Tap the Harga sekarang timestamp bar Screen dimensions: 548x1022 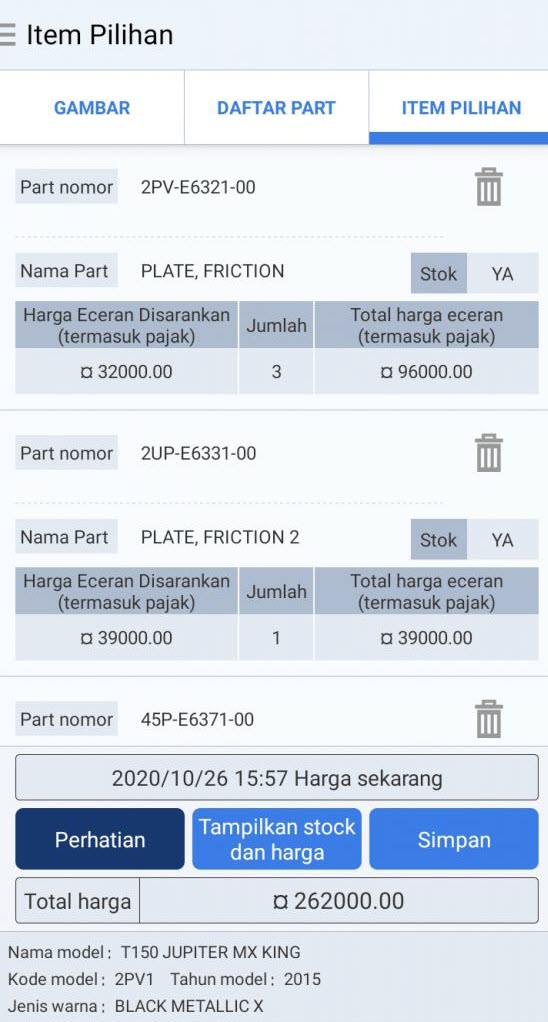pos(277,778)
